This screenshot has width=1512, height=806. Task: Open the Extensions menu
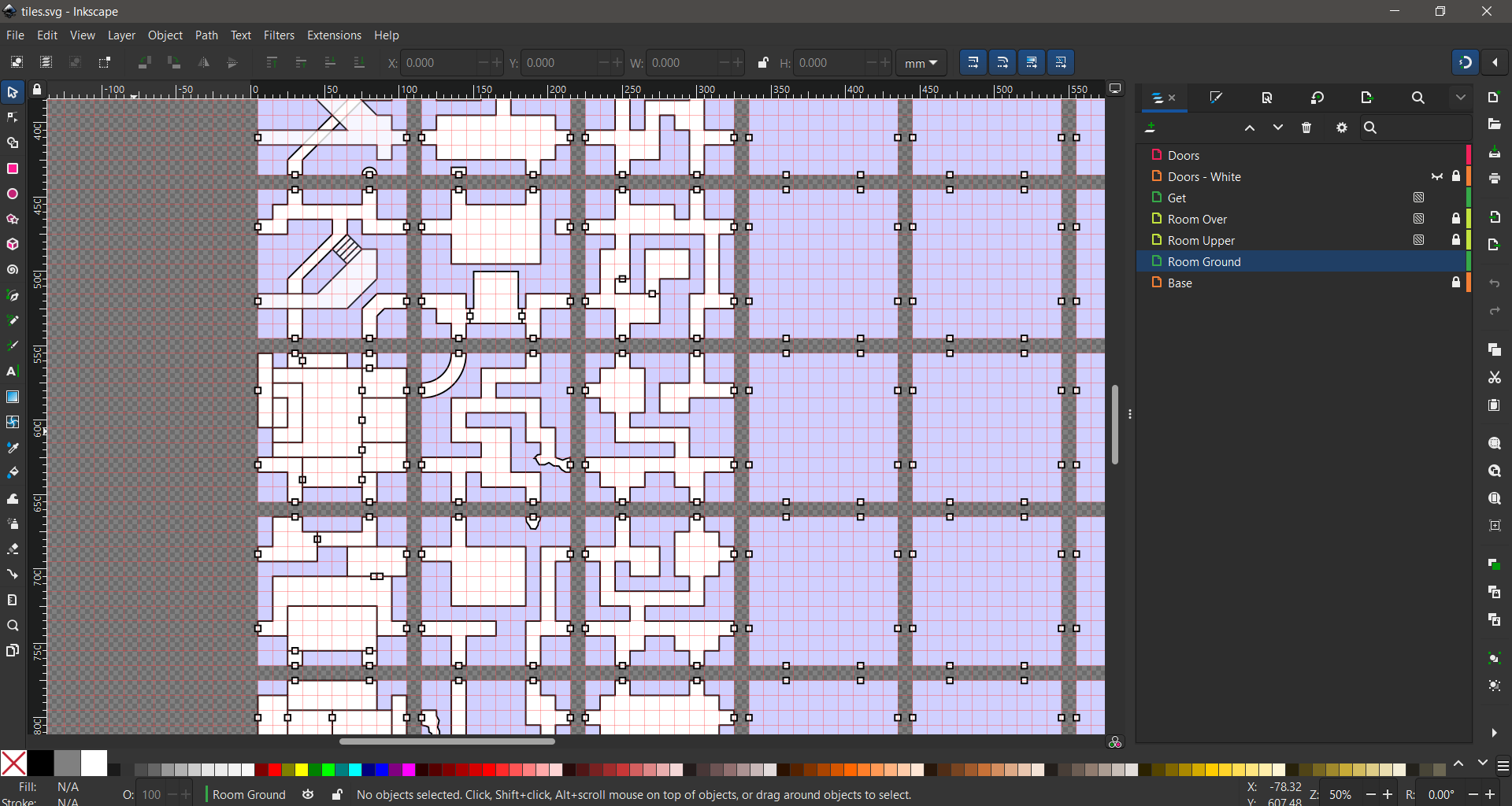(x=334, y=35)
